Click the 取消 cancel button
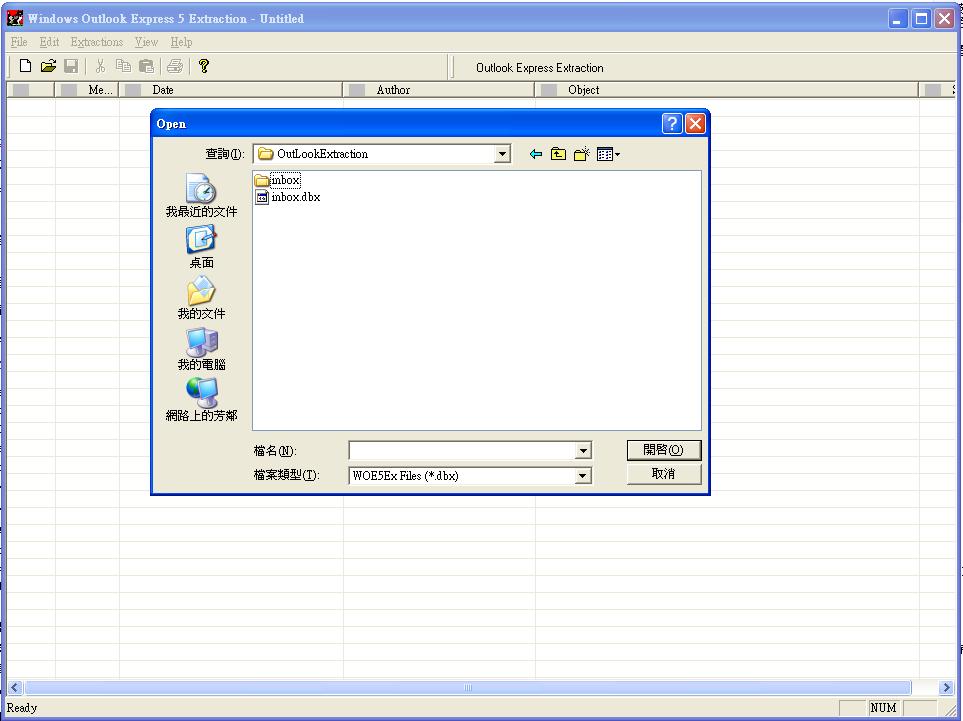Viewport: 963px width, 721px height. coord(664,474)
